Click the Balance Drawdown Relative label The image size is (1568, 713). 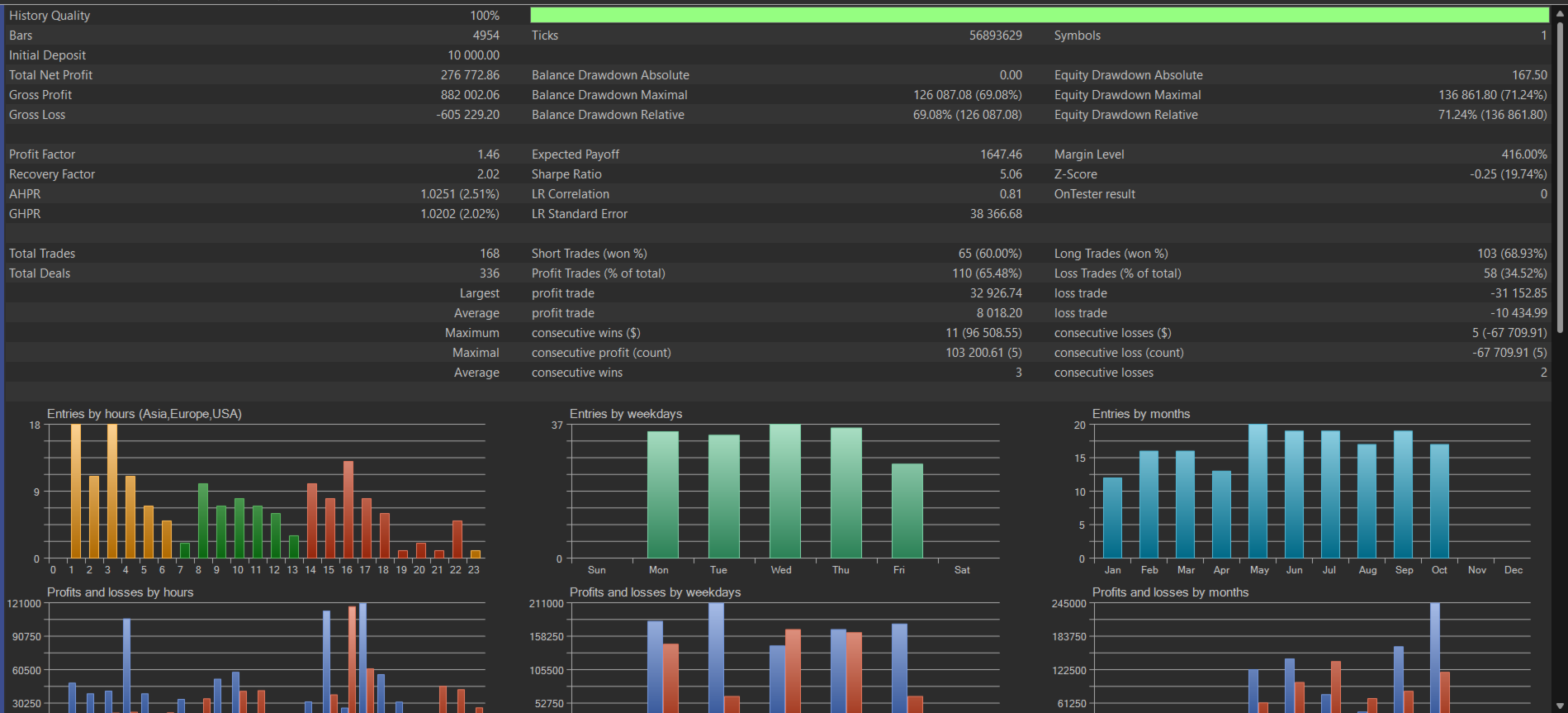coord(608,115)
